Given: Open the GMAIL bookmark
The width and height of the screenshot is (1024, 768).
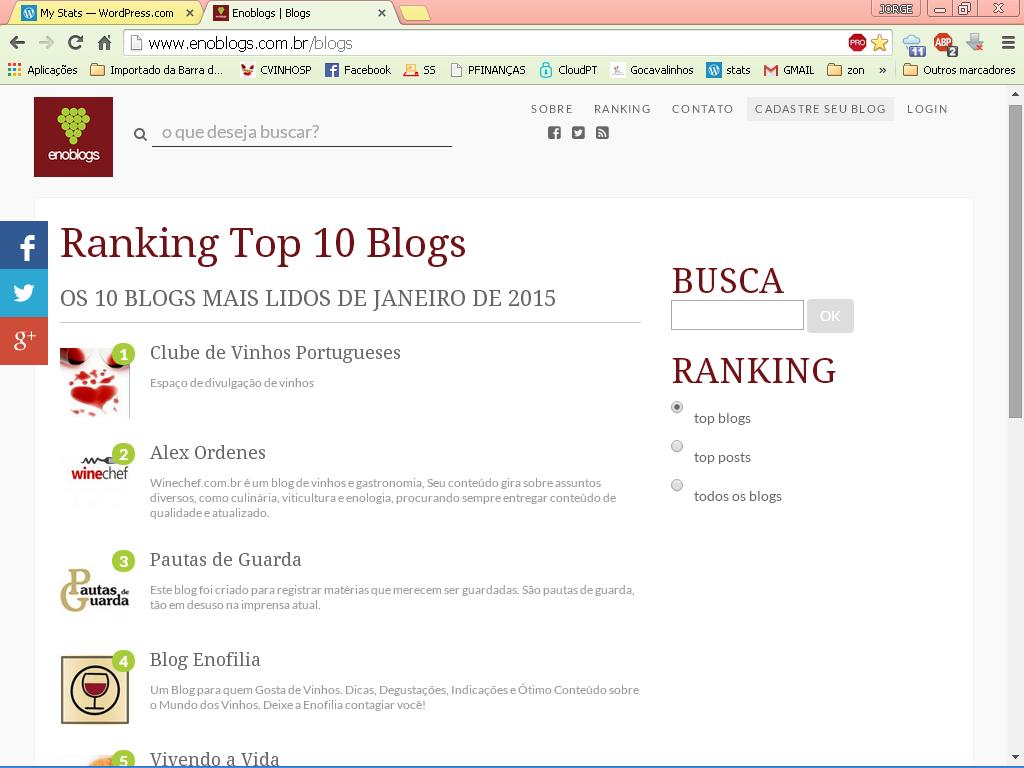Looking at the screenshot, I should pos(789,70).
